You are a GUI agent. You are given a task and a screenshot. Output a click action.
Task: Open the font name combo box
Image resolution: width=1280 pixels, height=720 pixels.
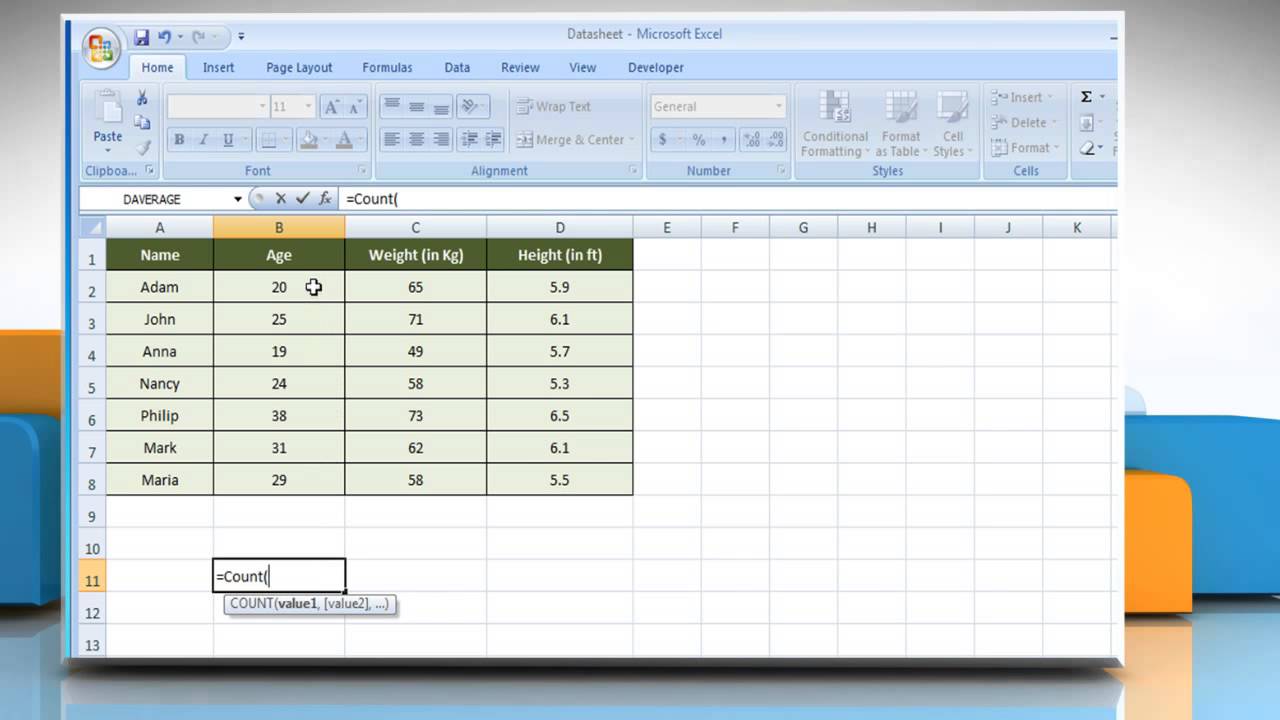pyautogui.click(x=218, y=106)
